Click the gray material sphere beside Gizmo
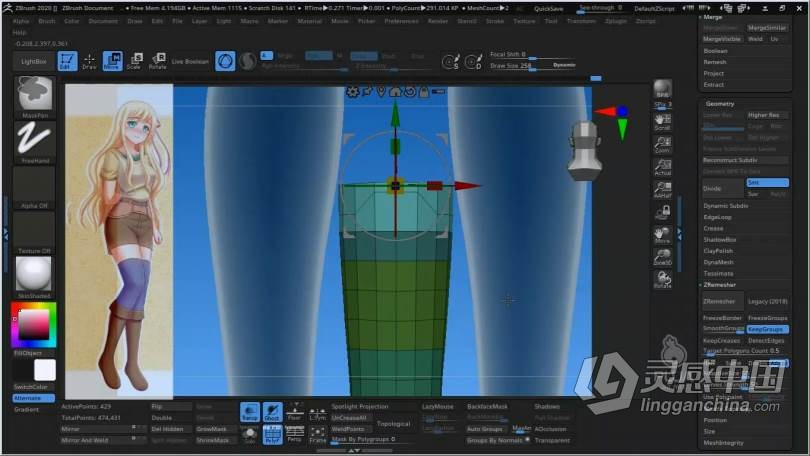 (247, 61)
